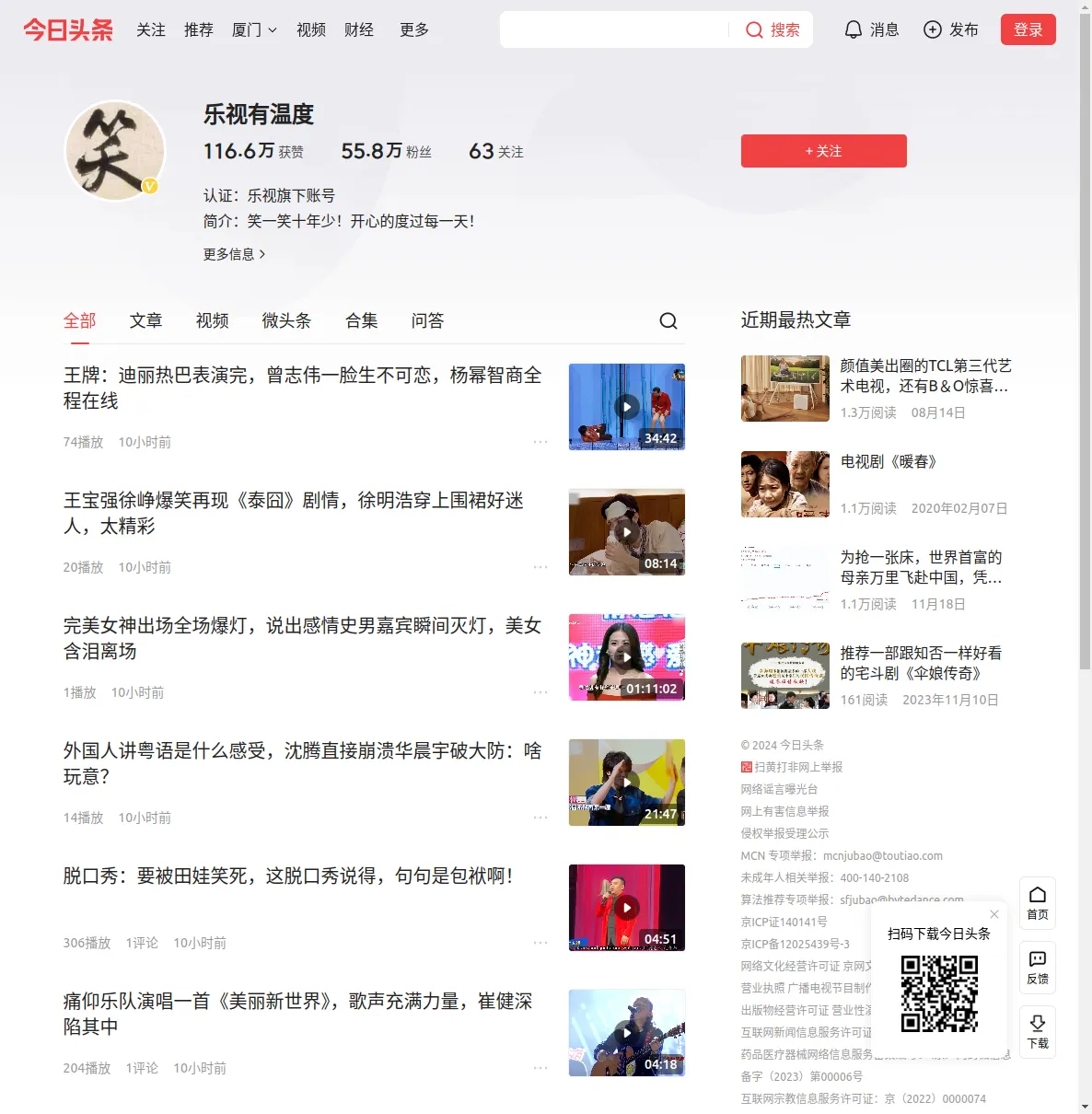Play the 08:14 泰囧 video
This screenshot has height=1114, width=1092.
tap(627, 532)
